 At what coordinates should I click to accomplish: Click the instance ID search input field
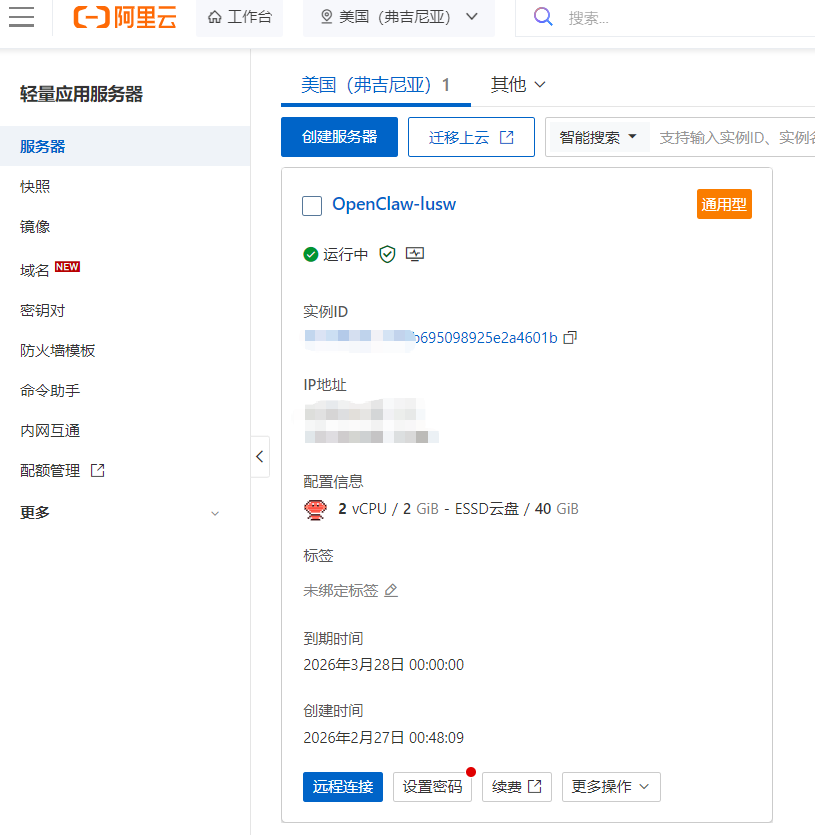740,137
